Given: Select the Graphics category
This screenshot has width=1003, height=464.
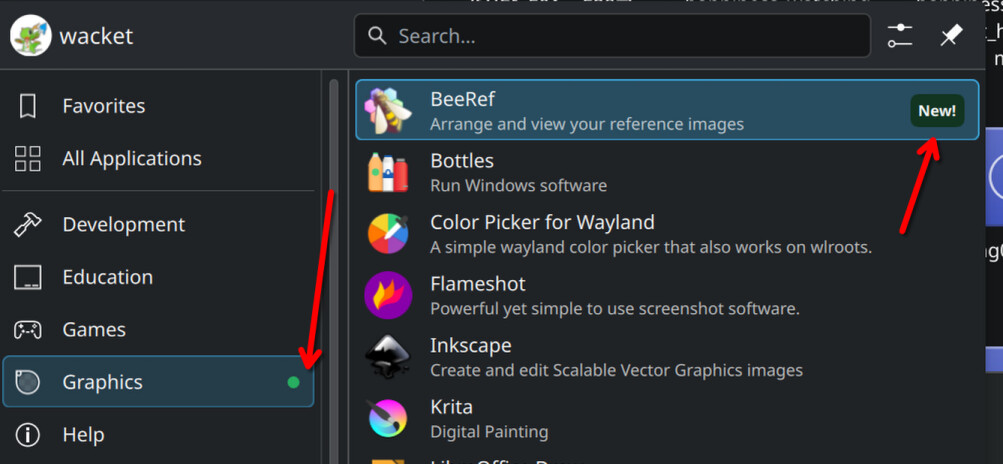Looking at the screenshot, I should click(102, 382).
